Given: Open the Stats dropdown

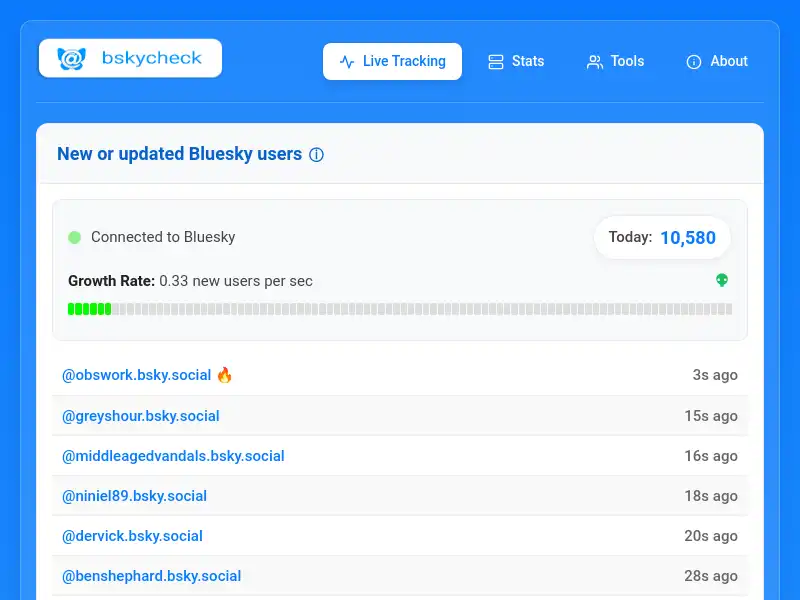Looking at the screenshot, I should click(516, 61).
